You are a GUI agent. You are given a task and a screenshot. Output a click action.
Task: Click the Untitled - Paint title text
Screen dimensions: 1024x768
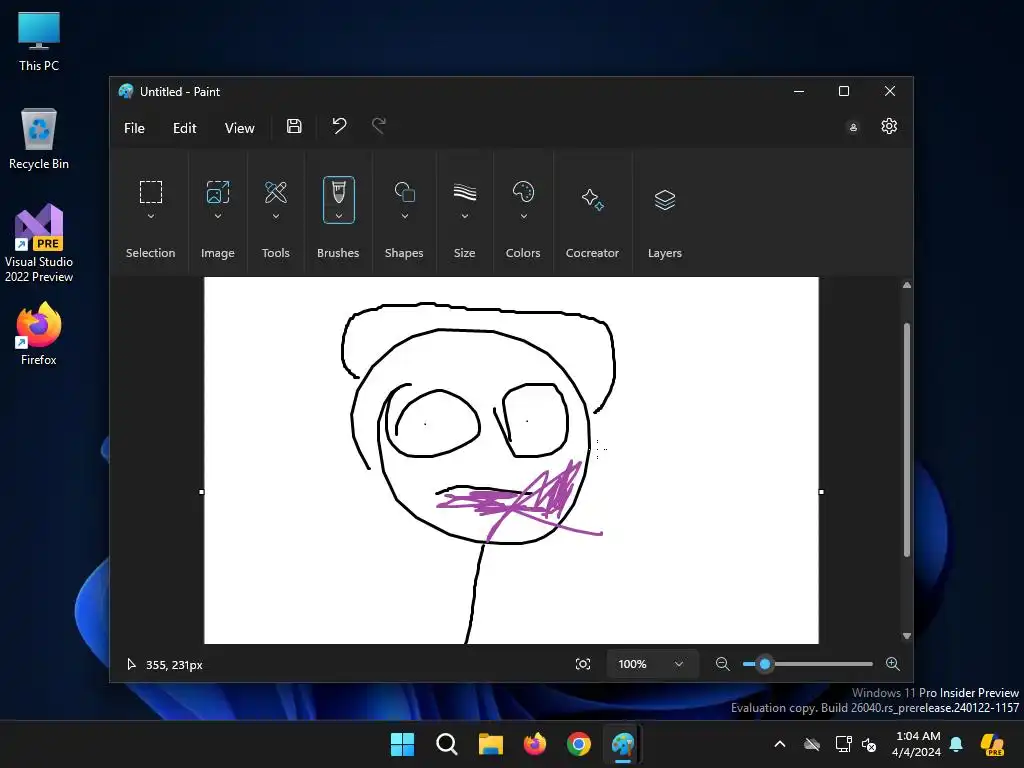pyautogui.click(x=180, y=92)
